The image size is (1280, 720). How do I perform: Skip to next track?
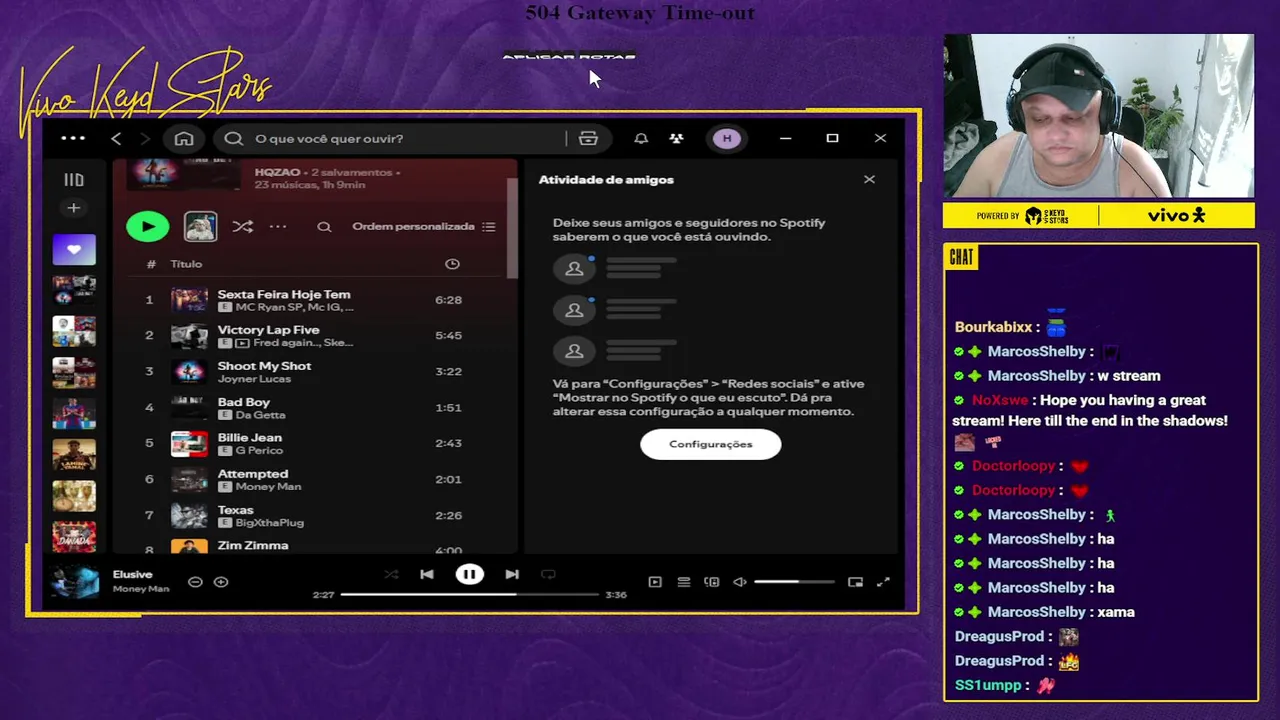pos(512,575)
